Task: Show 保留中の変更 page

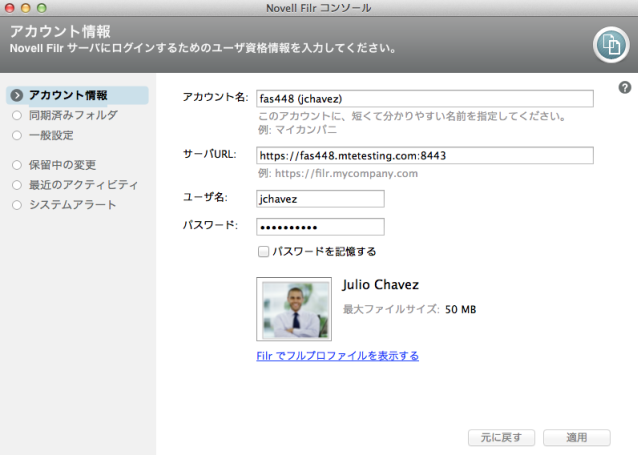Action: 54,165
